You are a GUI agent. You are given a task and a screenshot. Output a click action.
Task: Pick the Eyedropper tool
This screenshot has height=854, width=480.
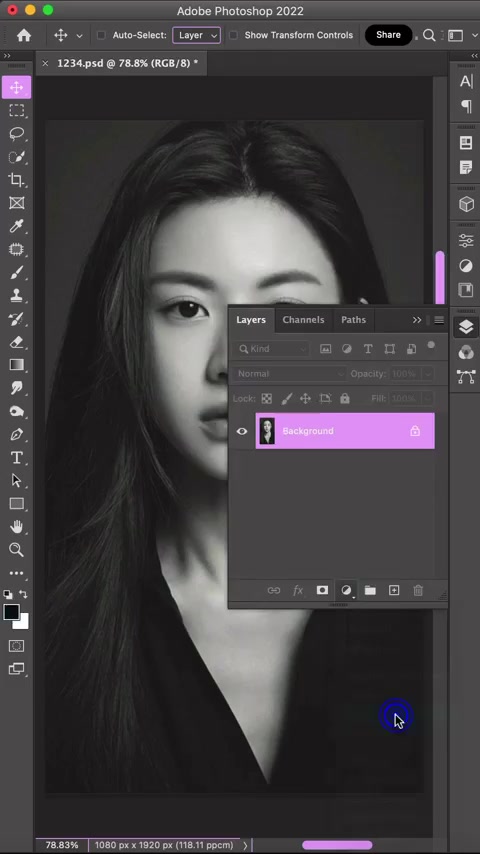click(16, 226)
